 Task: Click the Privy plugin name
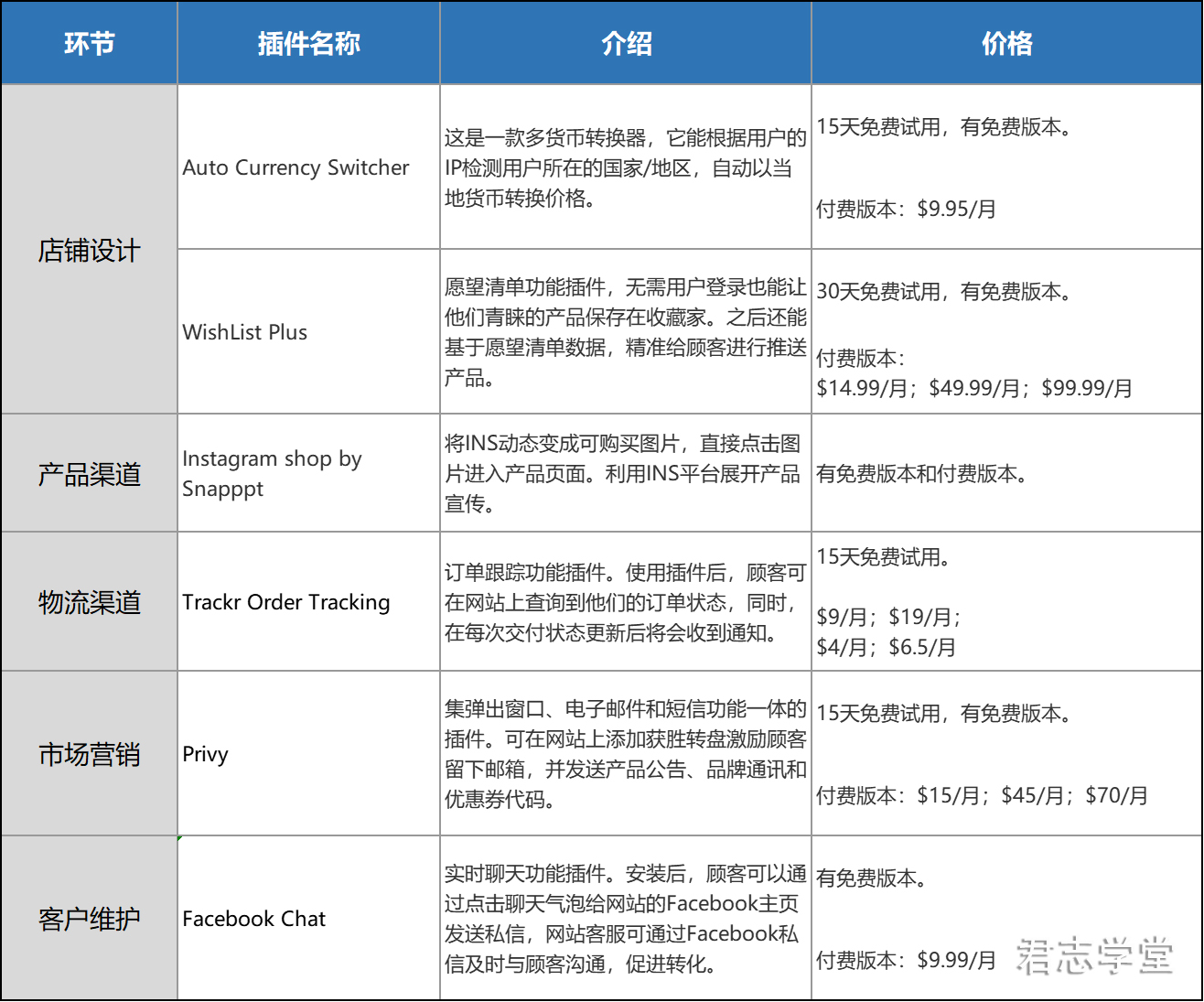pyautogui.click(x=205, y=754)
